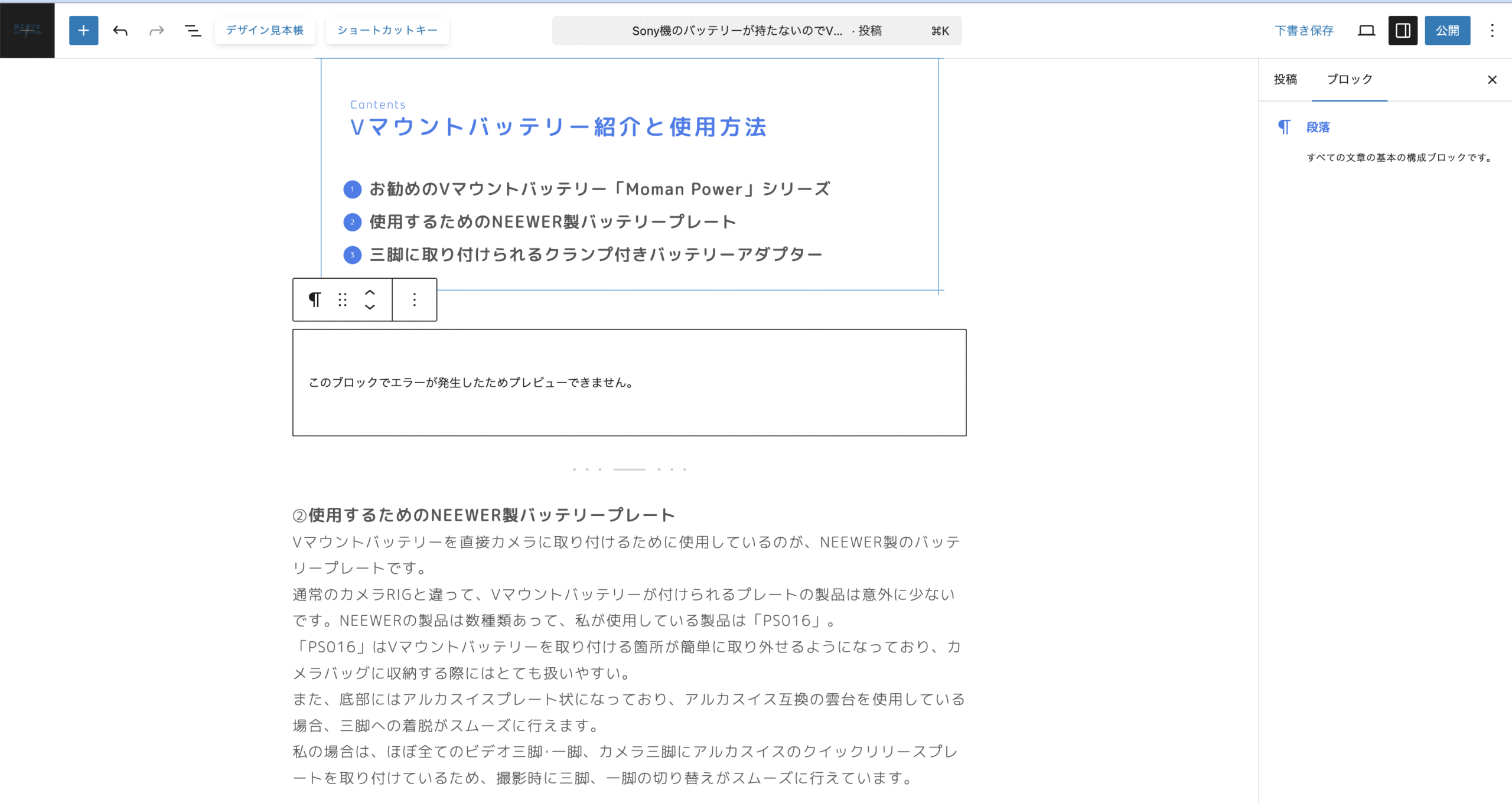The image size is (1512, 803).
Task: Click the numbered bullet 2 in contents
Action: click(x=353, y=222)
